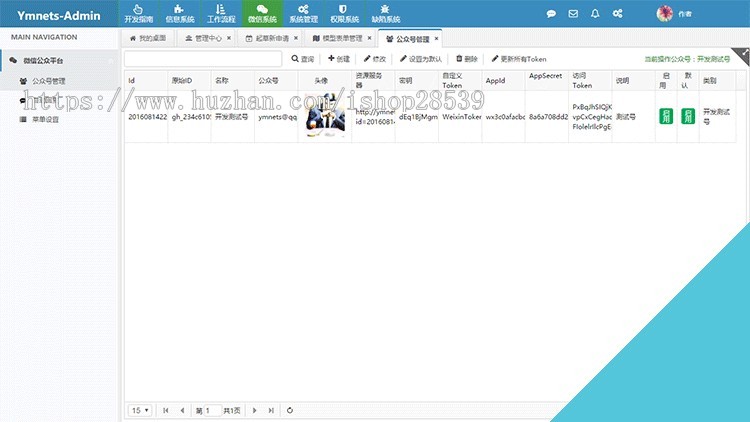Image resolution: width=750 pixels, height=422 pixels.
Task: Click the 创建 create button
Action: pyautogui.click(x=339, y=59)
